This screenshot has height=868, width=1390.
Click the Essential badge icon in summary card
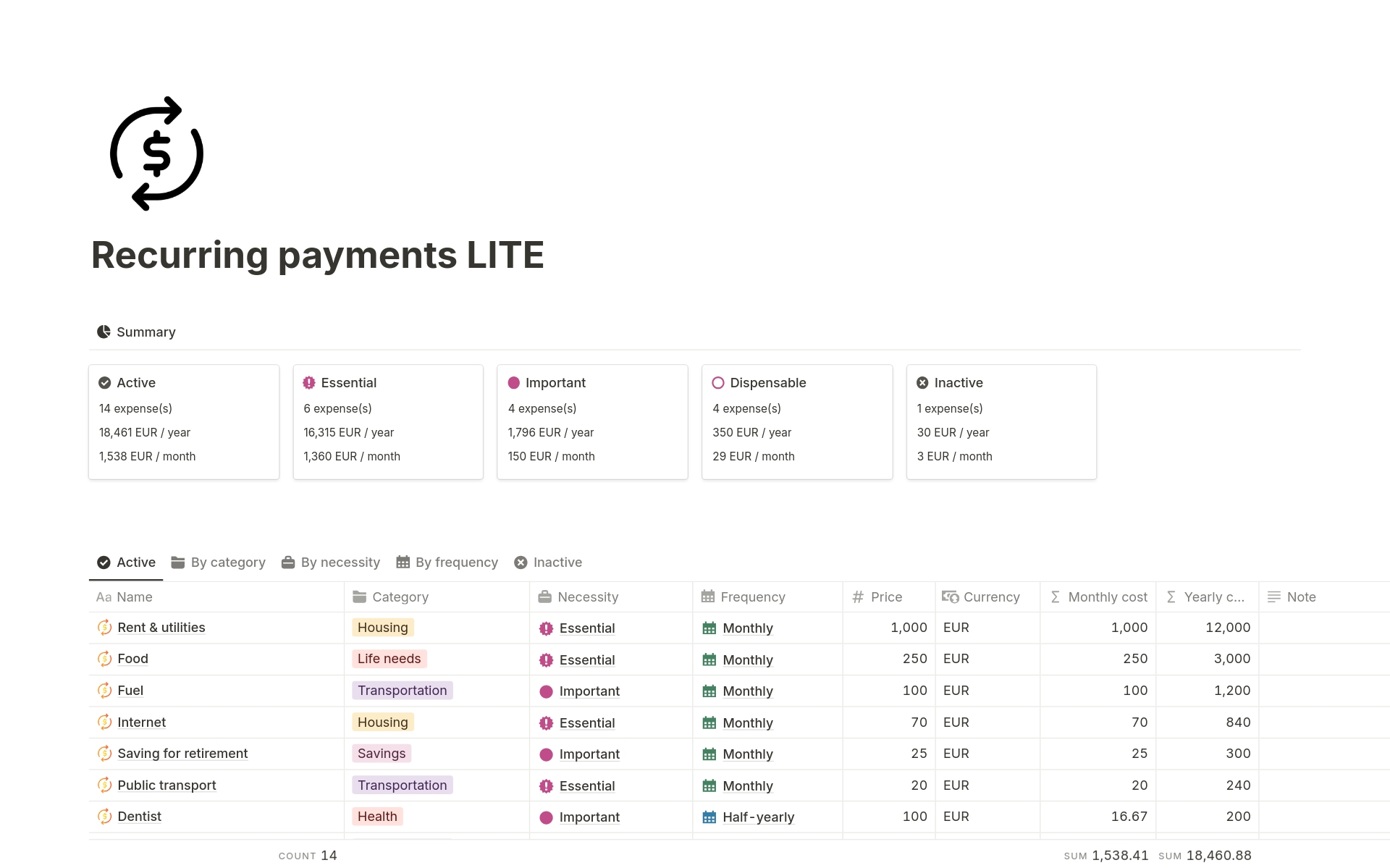(309, 383)
